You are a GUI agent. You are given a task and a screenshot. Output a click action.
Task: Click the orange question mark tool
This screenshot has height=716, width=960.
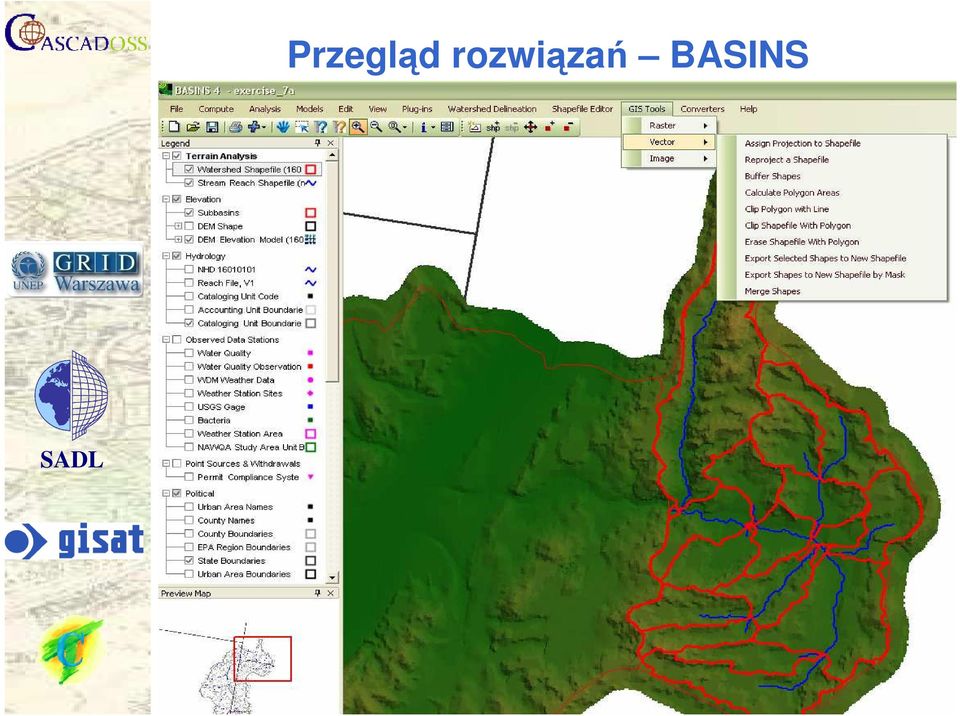pos(339,127)
